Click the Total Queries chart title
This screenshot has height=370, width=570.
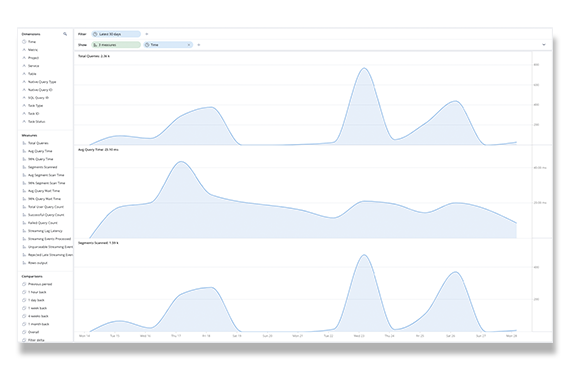point(94,56)
